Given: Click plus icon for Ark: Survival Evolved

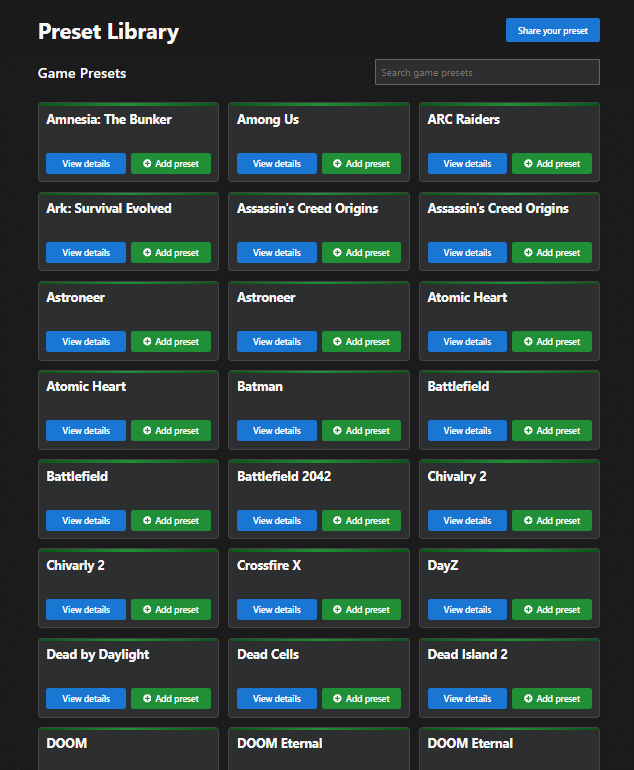Looking at the screenshot, I should pyautogui.click(x=147, y=252).
